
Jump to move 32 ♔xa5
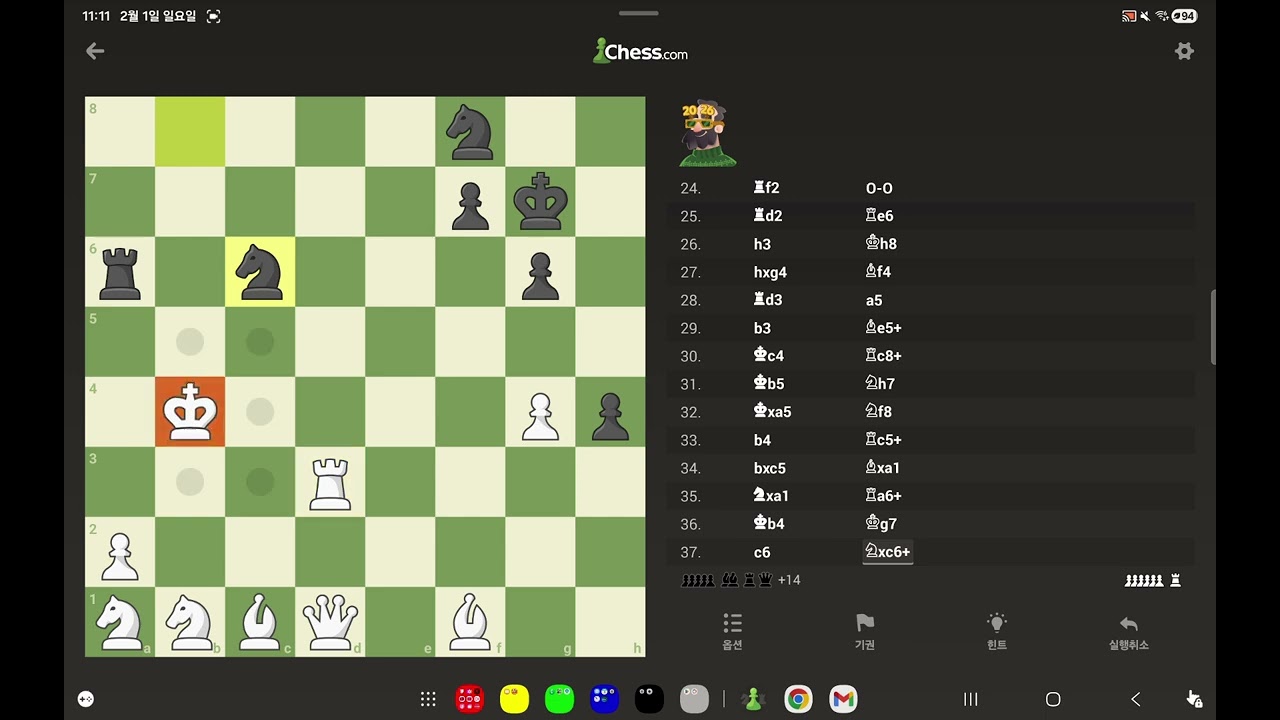click(x=772, y=412)
